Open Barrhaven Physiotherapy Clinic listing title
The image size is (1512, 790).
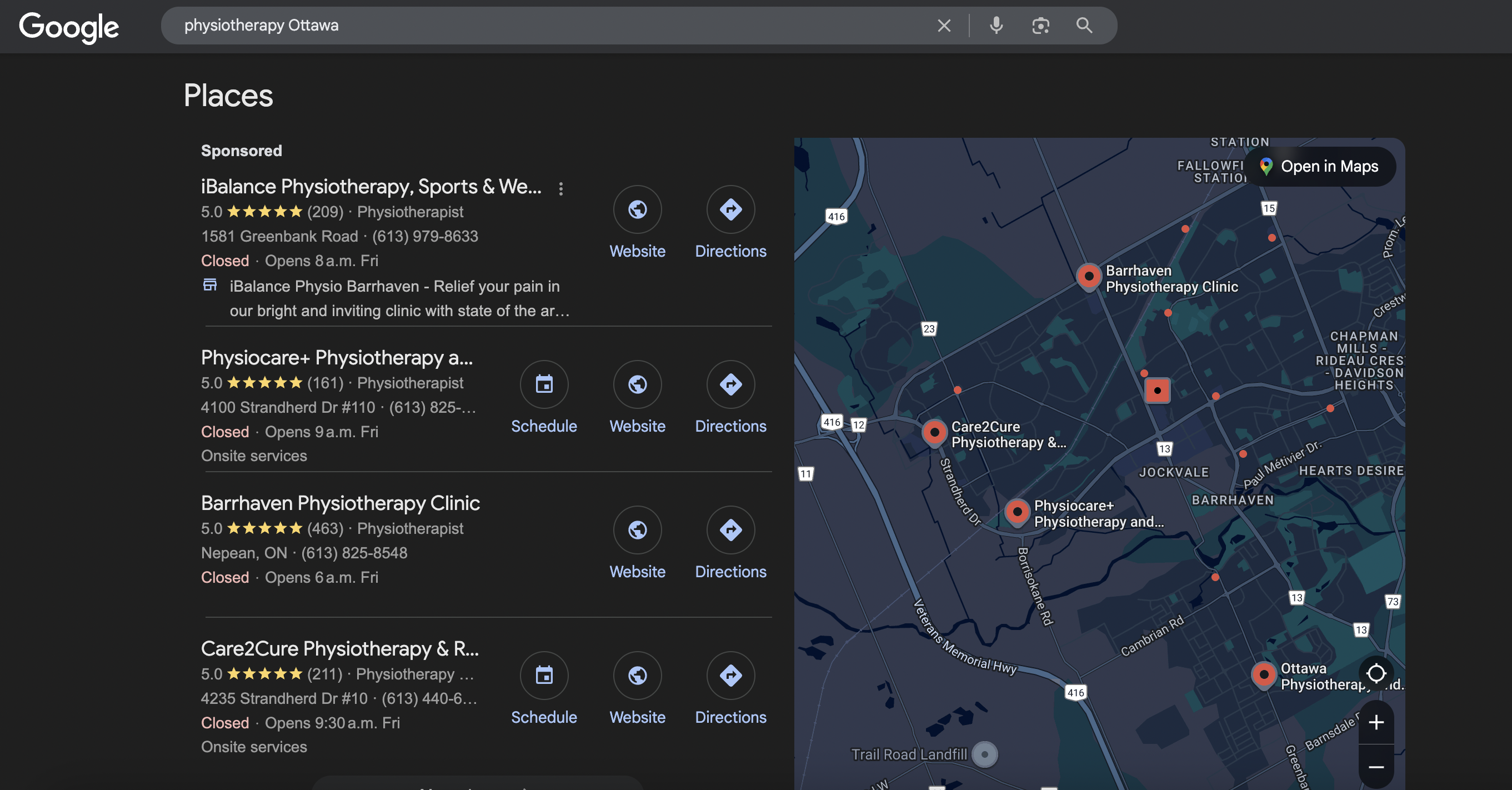coord(341,503)
